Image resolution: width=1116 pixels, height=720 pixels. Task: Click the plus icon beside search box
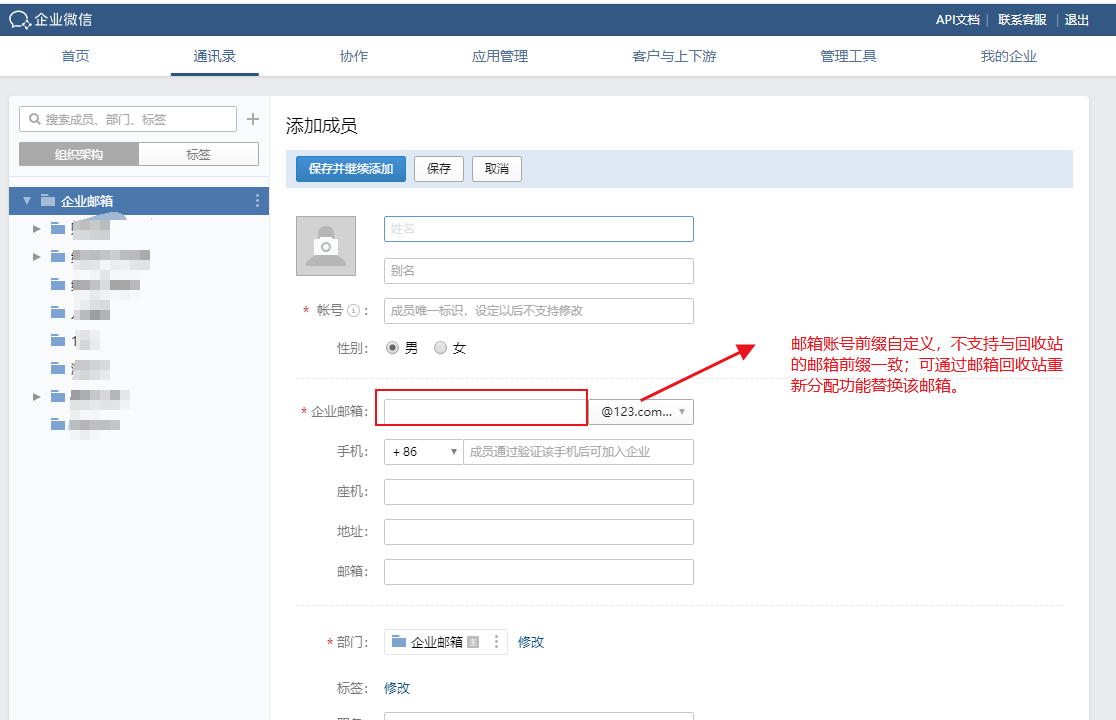(253, 119)
